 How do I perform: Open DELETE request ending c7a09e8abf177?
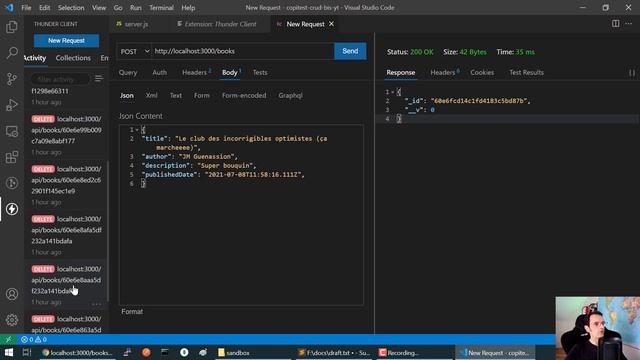(67, 135)
